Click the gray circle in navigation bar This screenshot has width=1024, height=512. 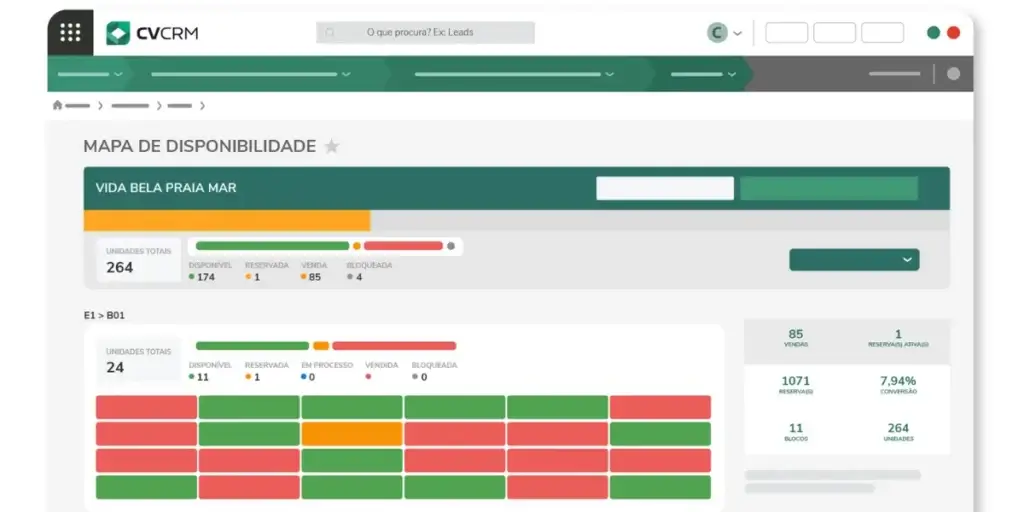(953, 73)
